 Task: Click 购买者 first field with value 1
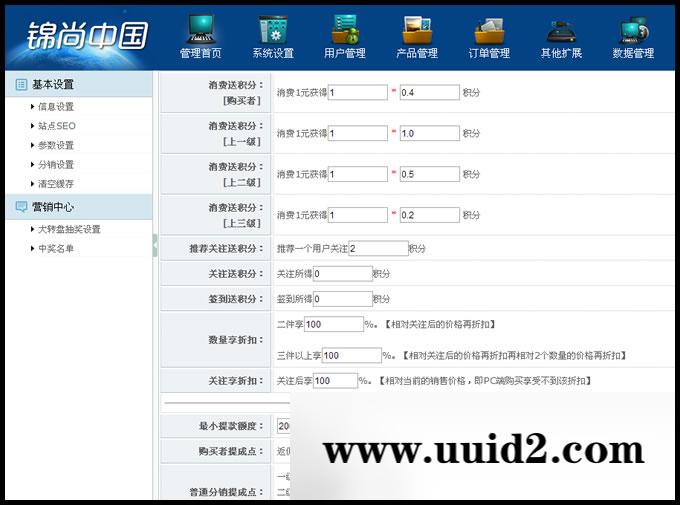(x=358, y=92)
